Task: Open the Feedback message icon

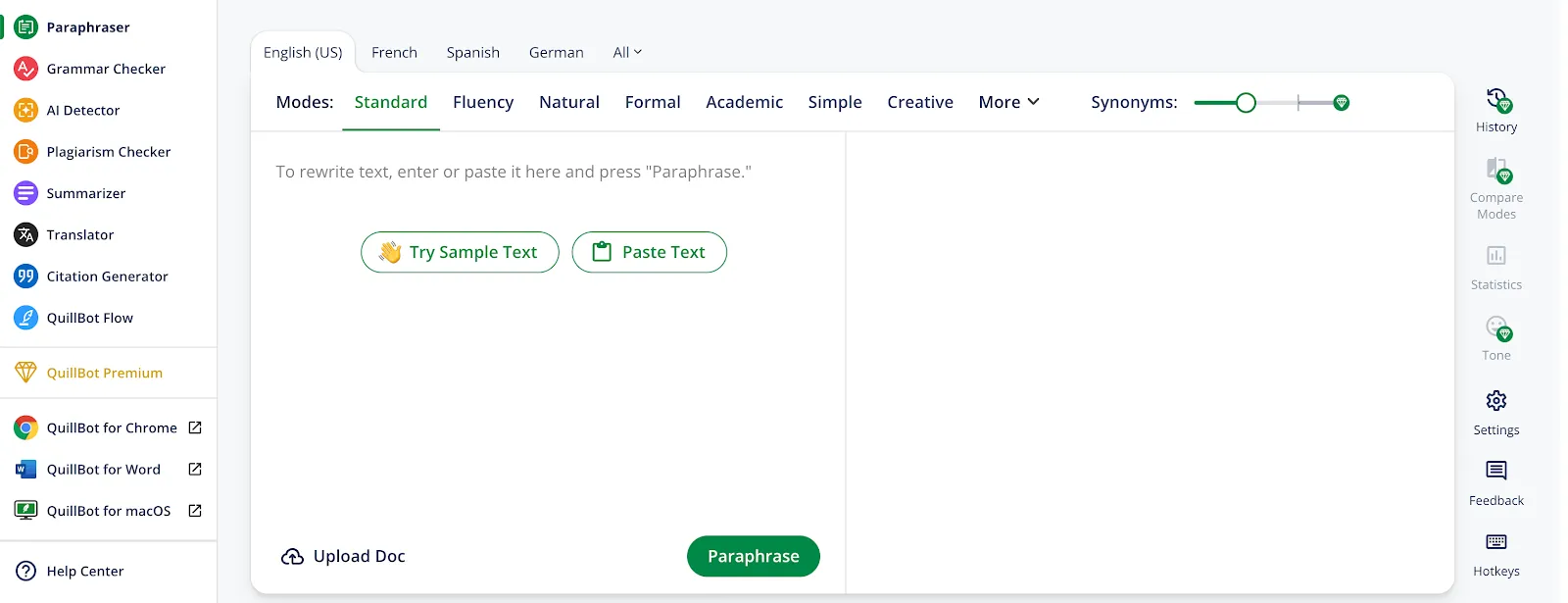Action: (1496, 471)
